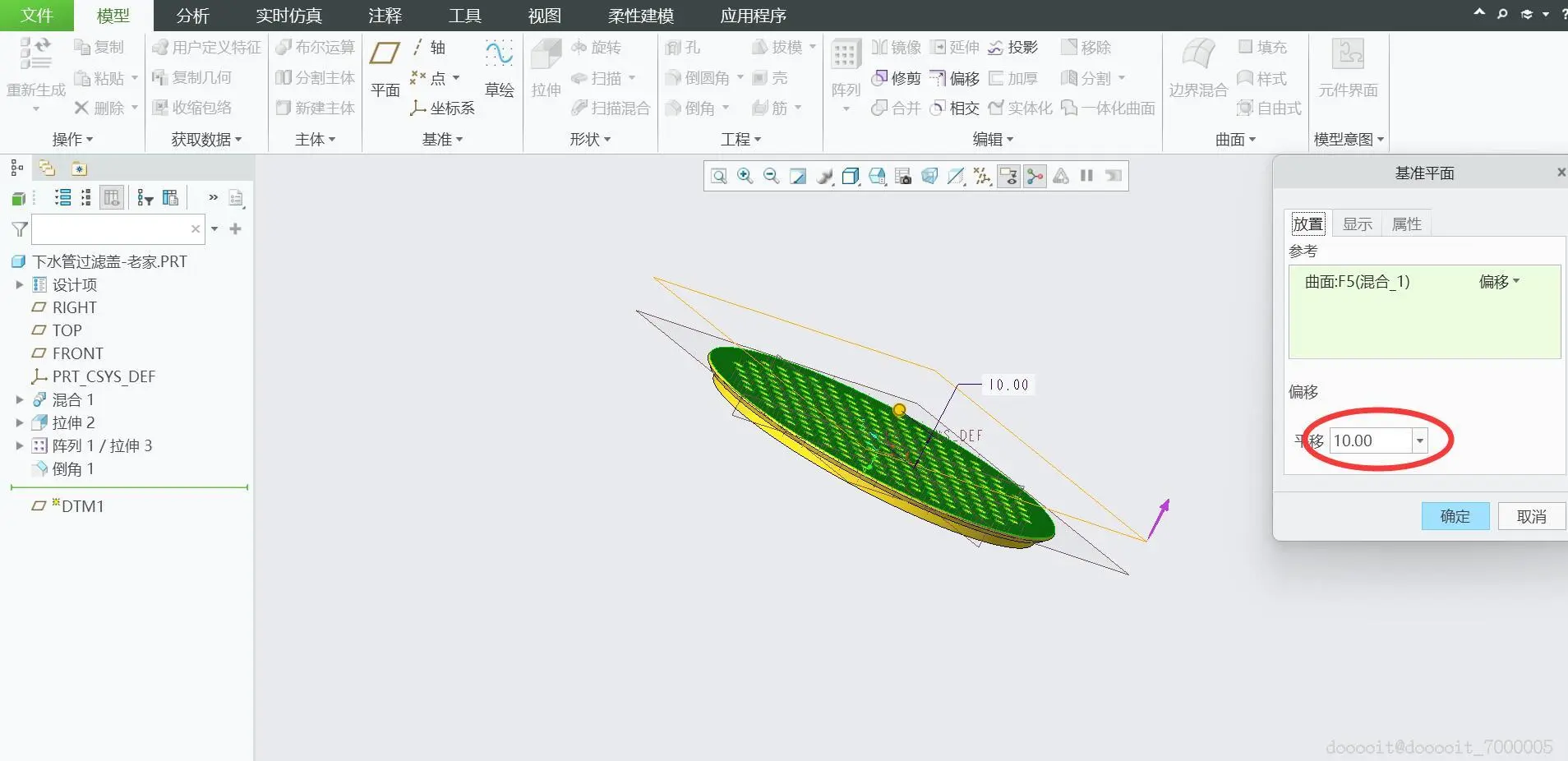The width and height of the screenshot is (1568, 761).
Task: Click the Pattern (阵列) ribbon button
Action: 846,69
